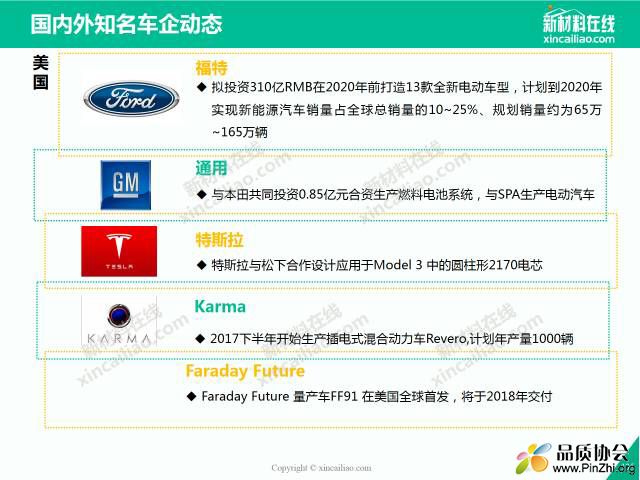
Task: Select bullet Faraday Future 量产车FF91
Action: pos(377,396)
